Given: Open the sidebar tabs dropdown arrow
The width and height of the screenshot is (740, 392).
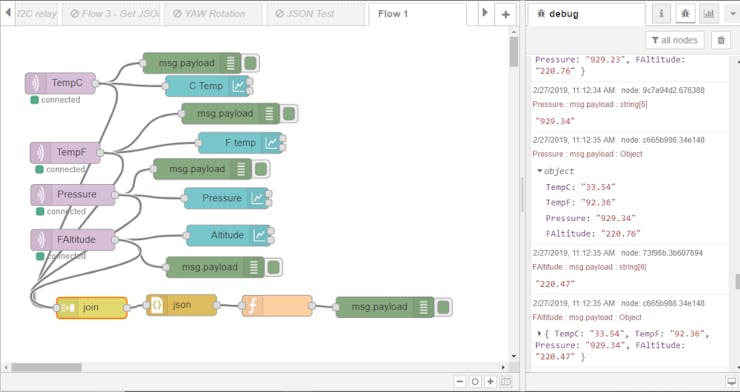Looking at the screenshot, I should click(x=732, y=14).
